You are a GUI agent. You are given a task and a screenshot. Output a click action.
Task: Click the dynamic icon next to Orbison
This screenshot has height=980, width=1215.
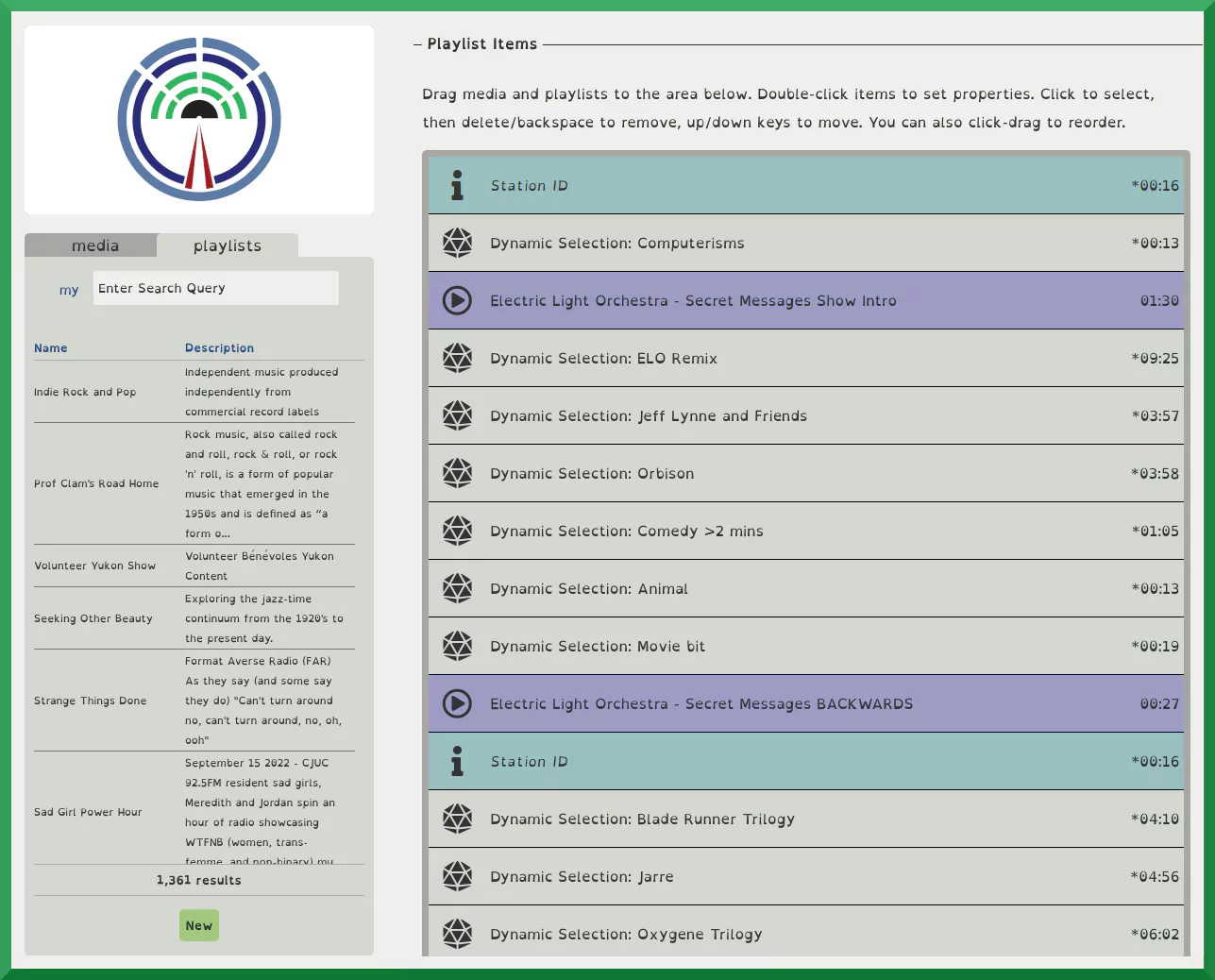(x=457, y=474)
